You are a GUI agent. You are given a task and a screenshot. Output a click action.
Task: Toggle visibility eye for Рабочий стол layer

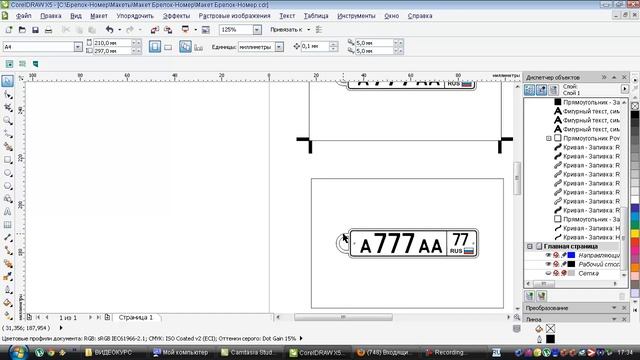coord(548,264)
